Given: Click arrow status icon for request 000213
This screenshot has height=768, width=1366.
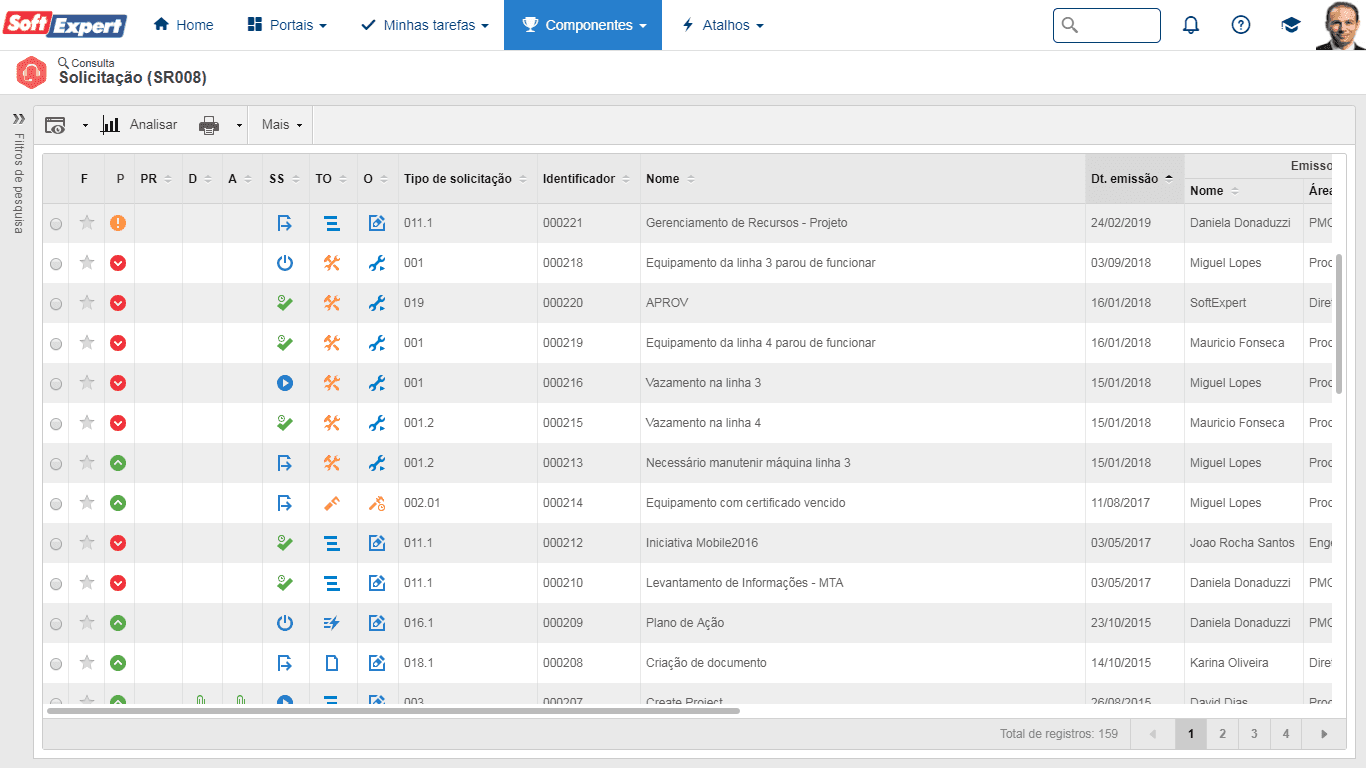Looking at the screenshot, I should pos(285,463).
